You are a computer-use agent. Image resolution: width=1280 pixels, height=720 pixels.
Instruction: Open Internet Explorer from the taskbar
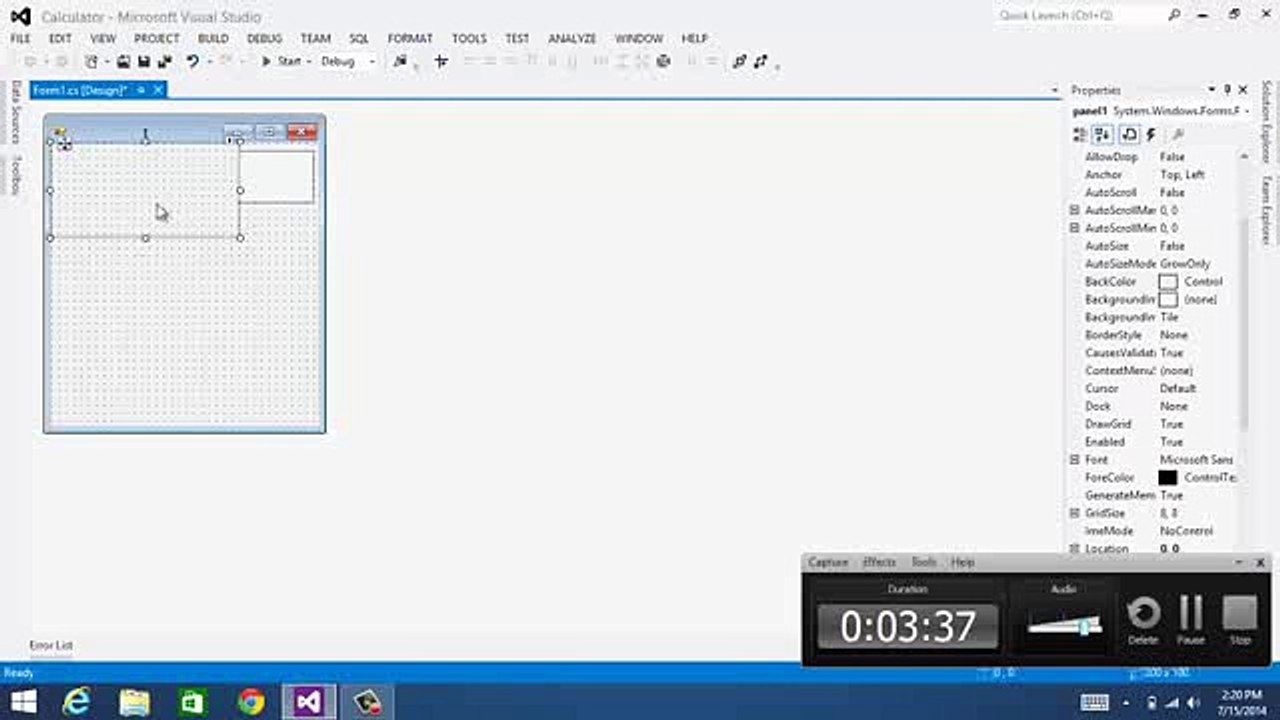tap(77, 702)
